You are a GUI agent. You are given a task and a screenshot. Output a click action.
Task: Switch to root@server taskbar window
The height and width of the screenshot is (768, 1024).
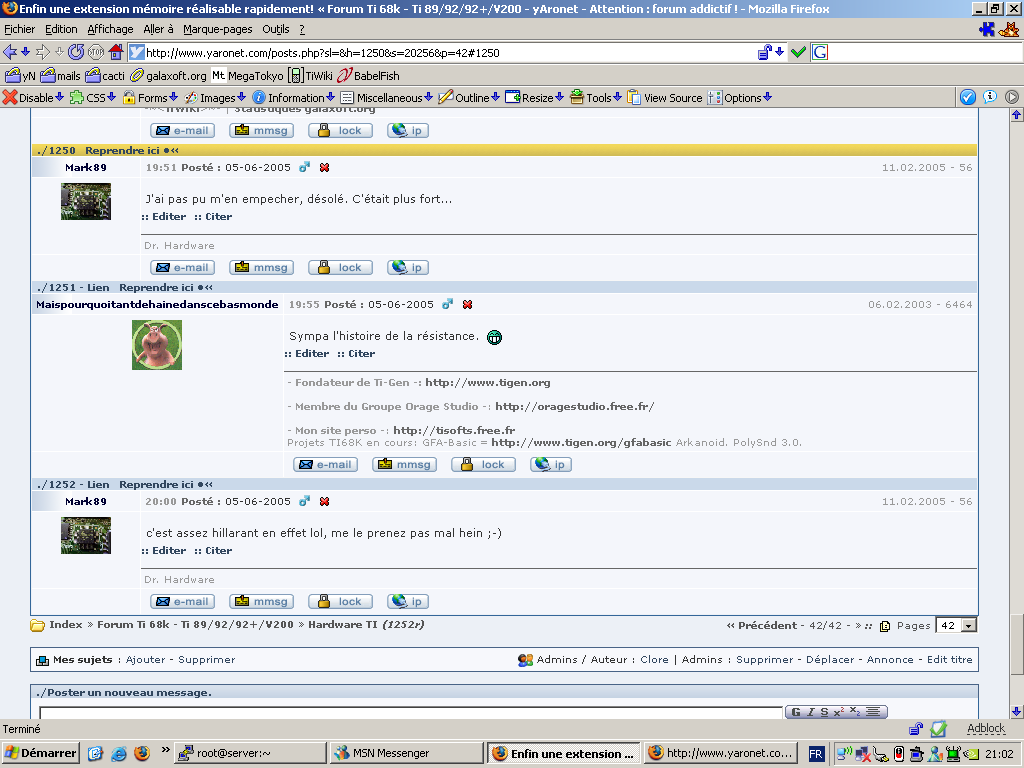click(x=250, y=753)
